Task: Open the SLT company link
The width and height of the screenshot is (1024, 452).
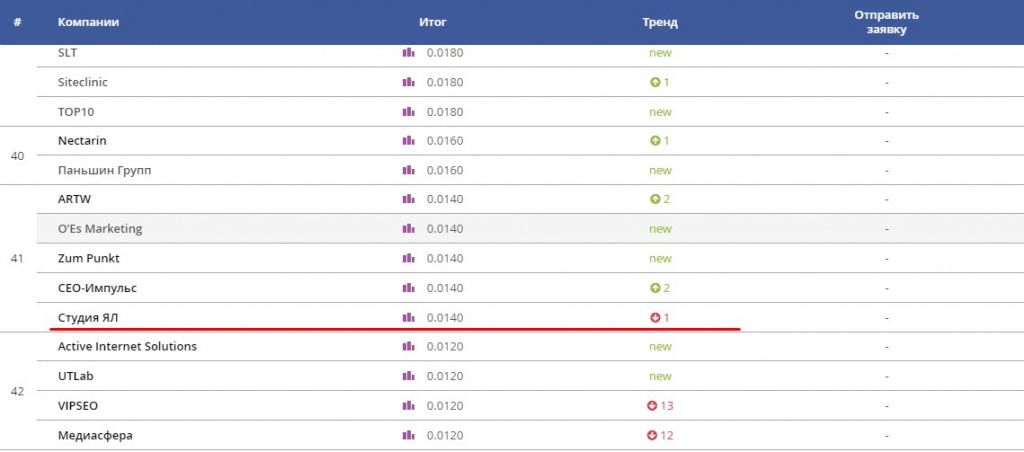Action: [x=68, y=52]
